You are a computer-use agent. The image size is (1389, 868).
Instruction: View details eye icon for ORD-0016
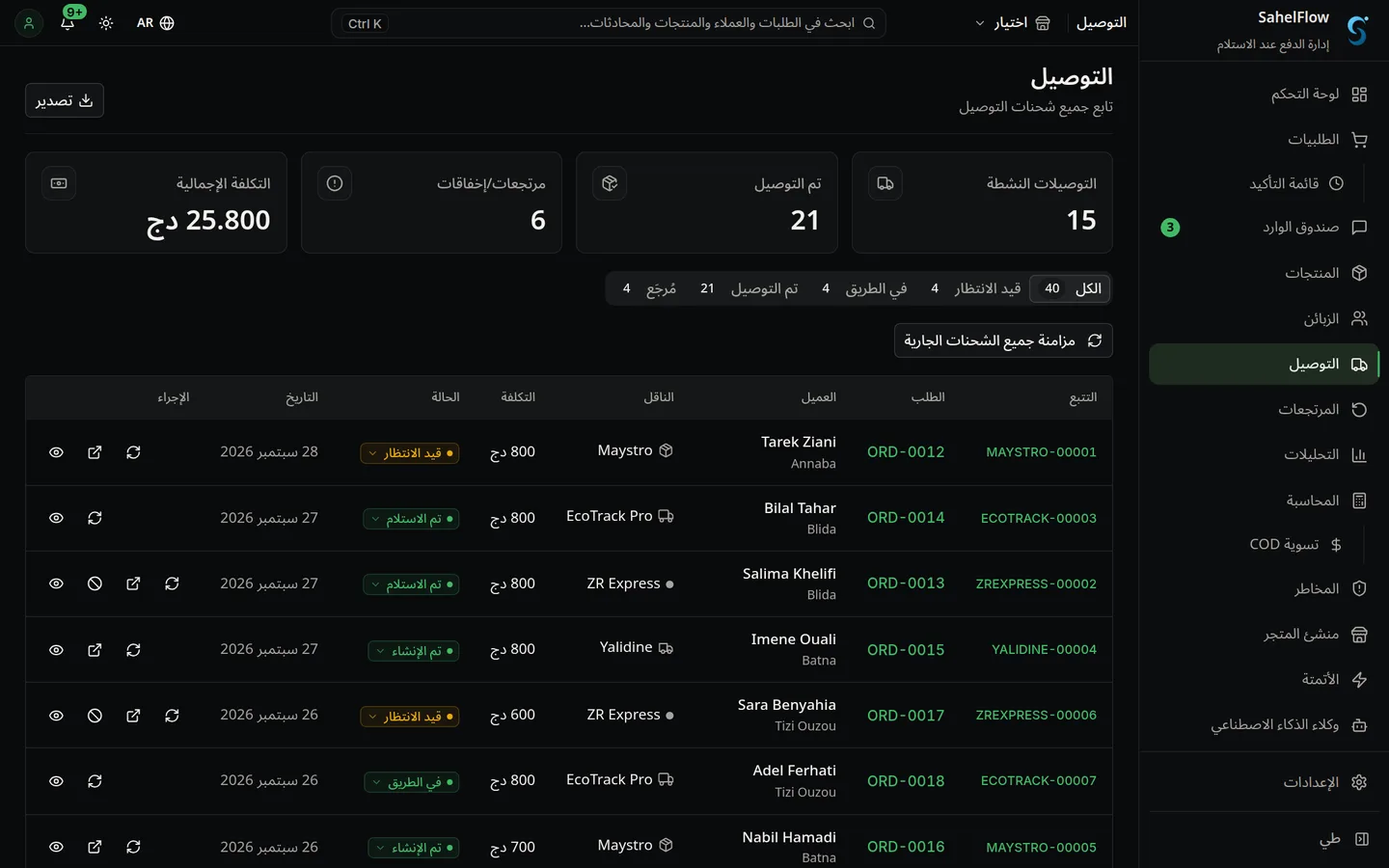56,847
